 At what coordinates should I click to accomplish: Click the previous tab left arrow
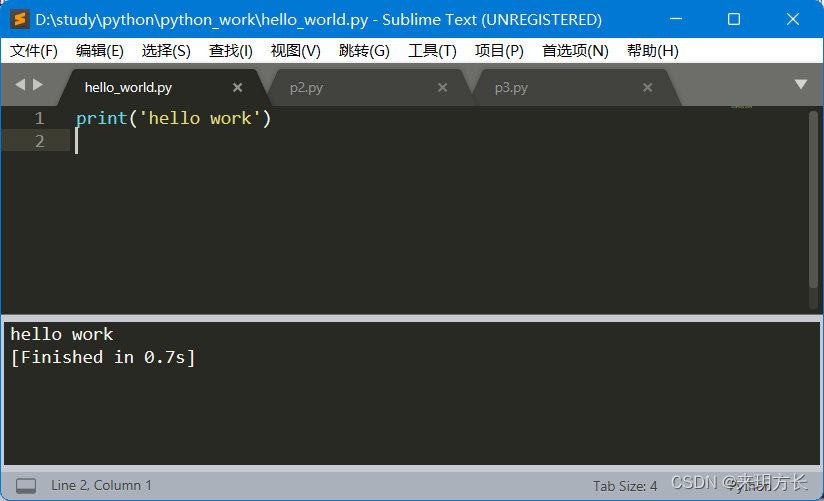pos(20,84)
